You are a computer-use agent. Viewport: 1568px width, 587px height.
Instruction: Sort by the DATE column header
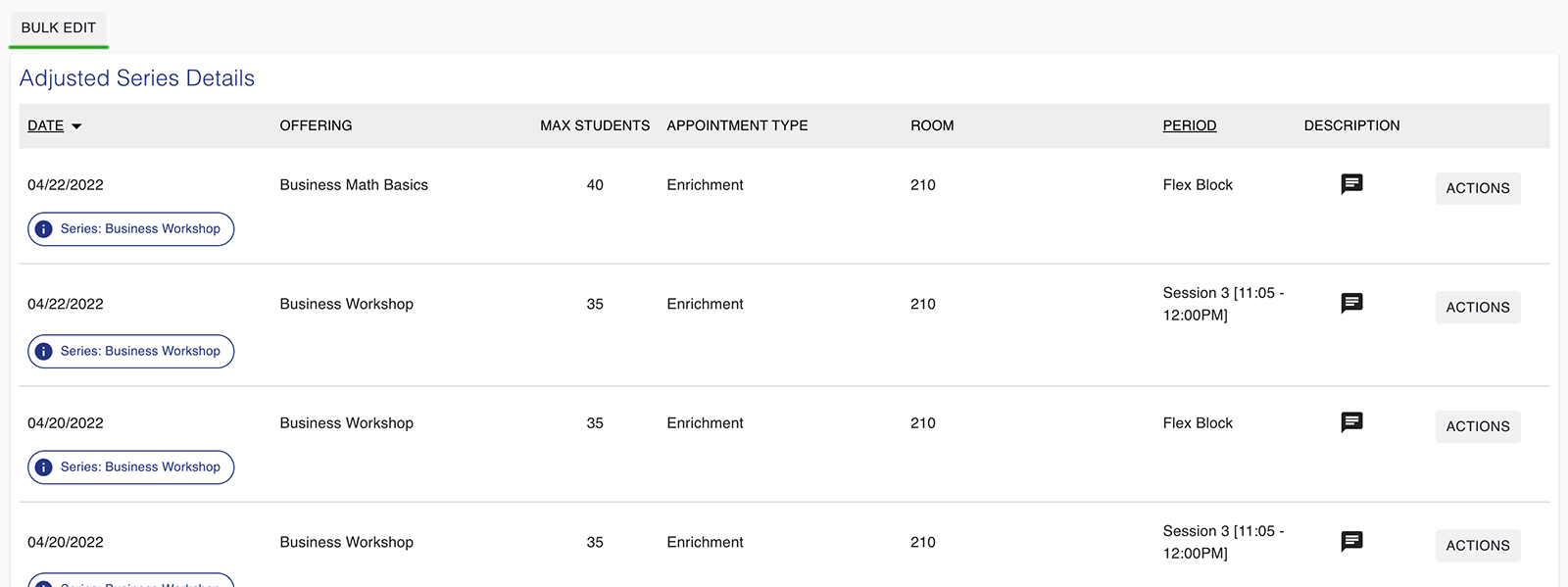tap(45, 125)
